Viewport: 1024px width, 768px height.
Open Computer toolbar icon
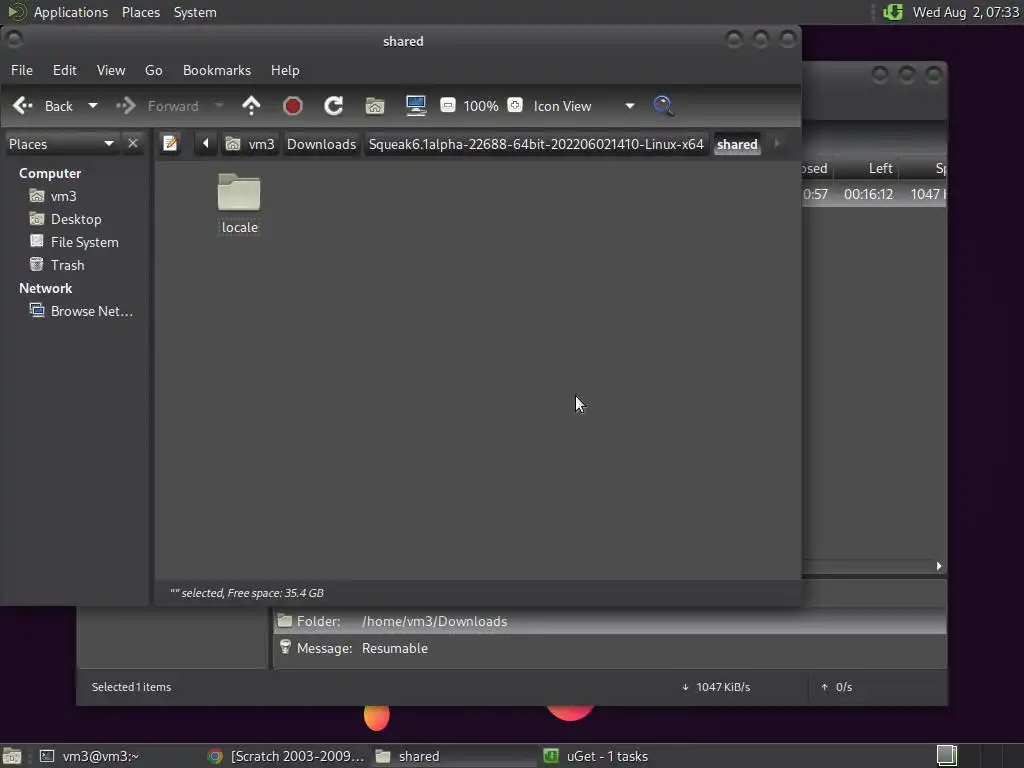[416, 106]
